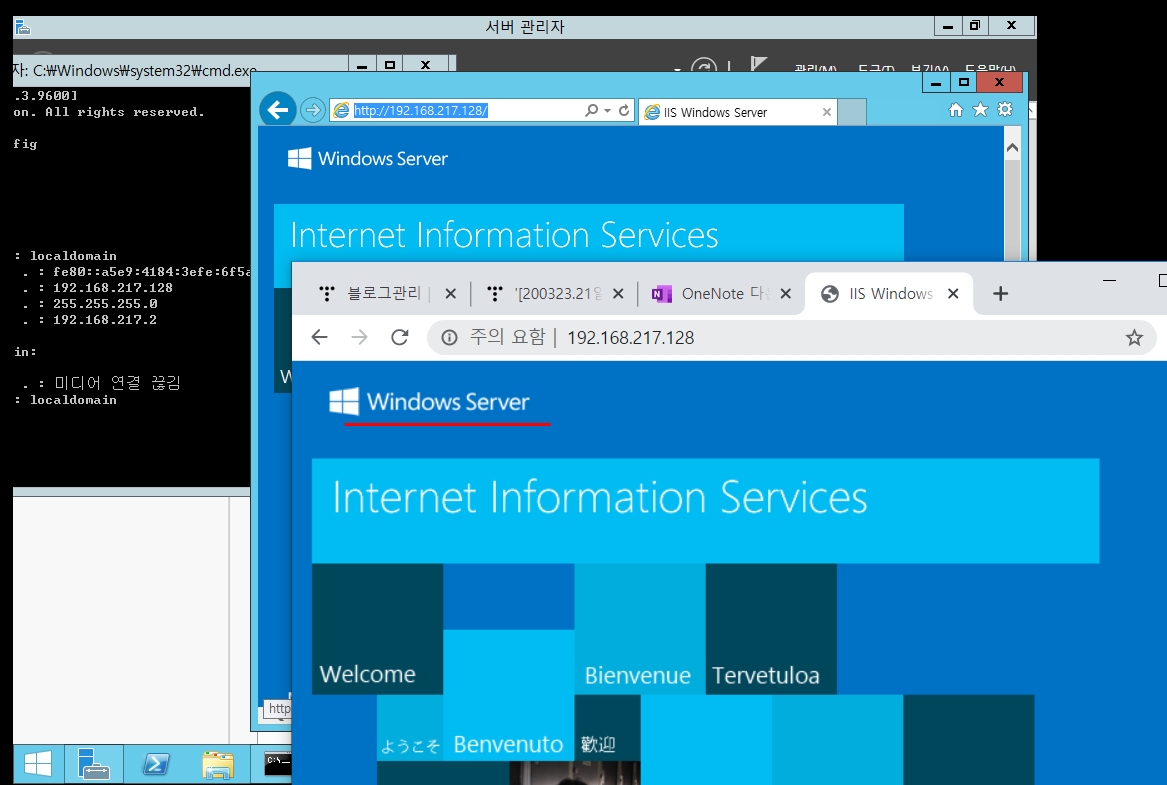Click the cmd.exe window title bar
The image size is (1167, 785).
[179, 70]
